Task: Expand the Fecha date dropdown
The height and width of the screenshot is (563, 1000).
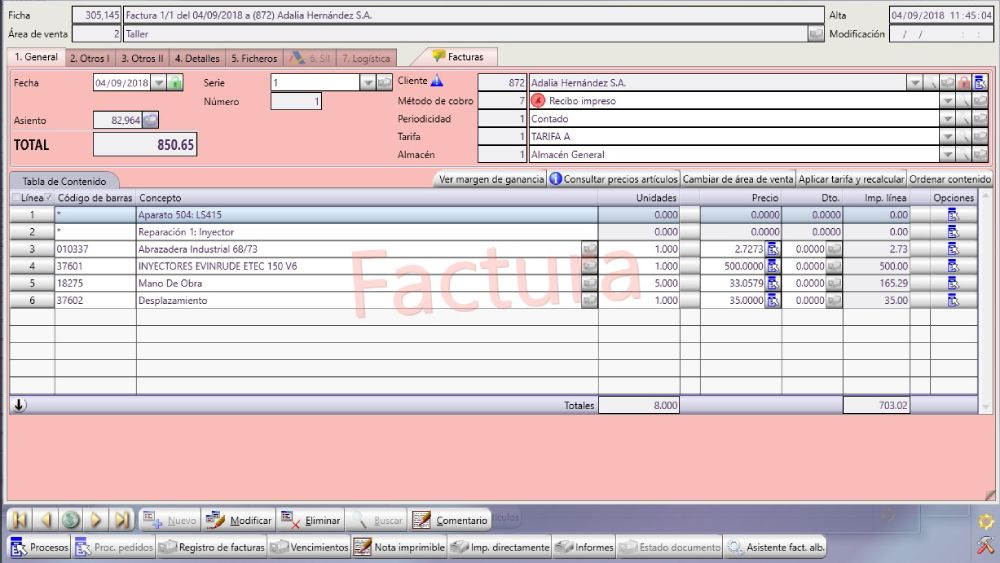Action: [x=159, y=83]
